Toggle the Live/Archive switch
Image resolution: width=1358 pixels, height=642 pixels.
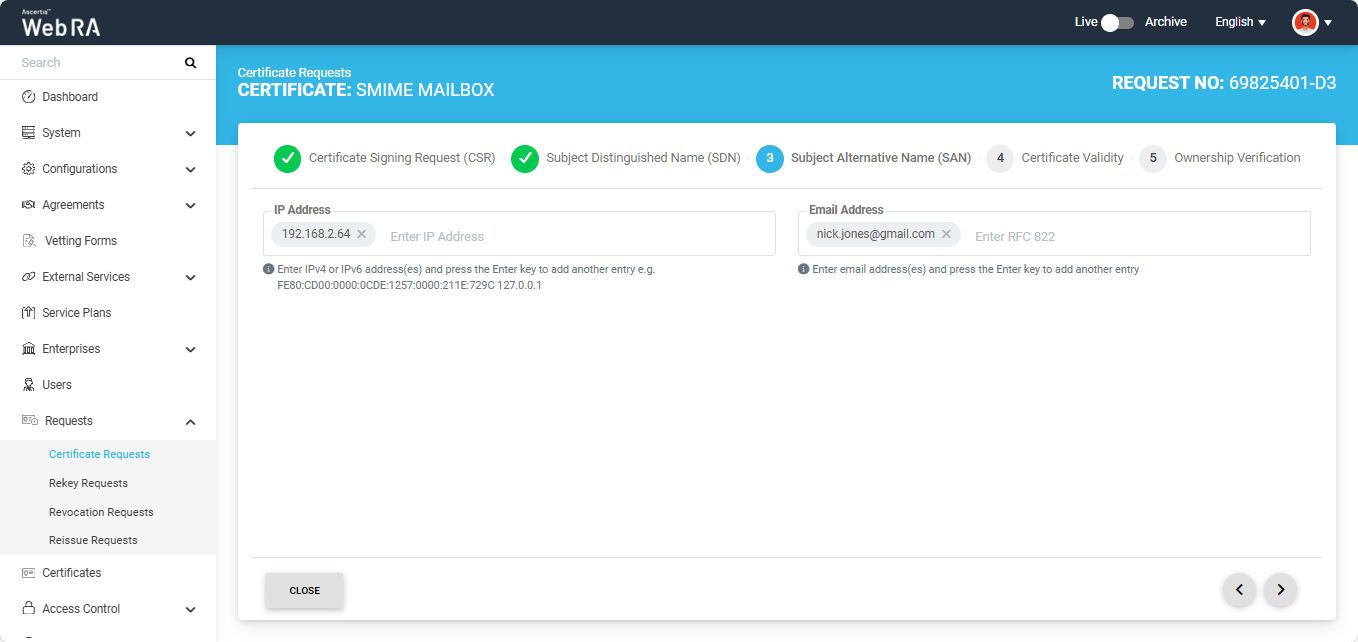tap(1117, 22)
